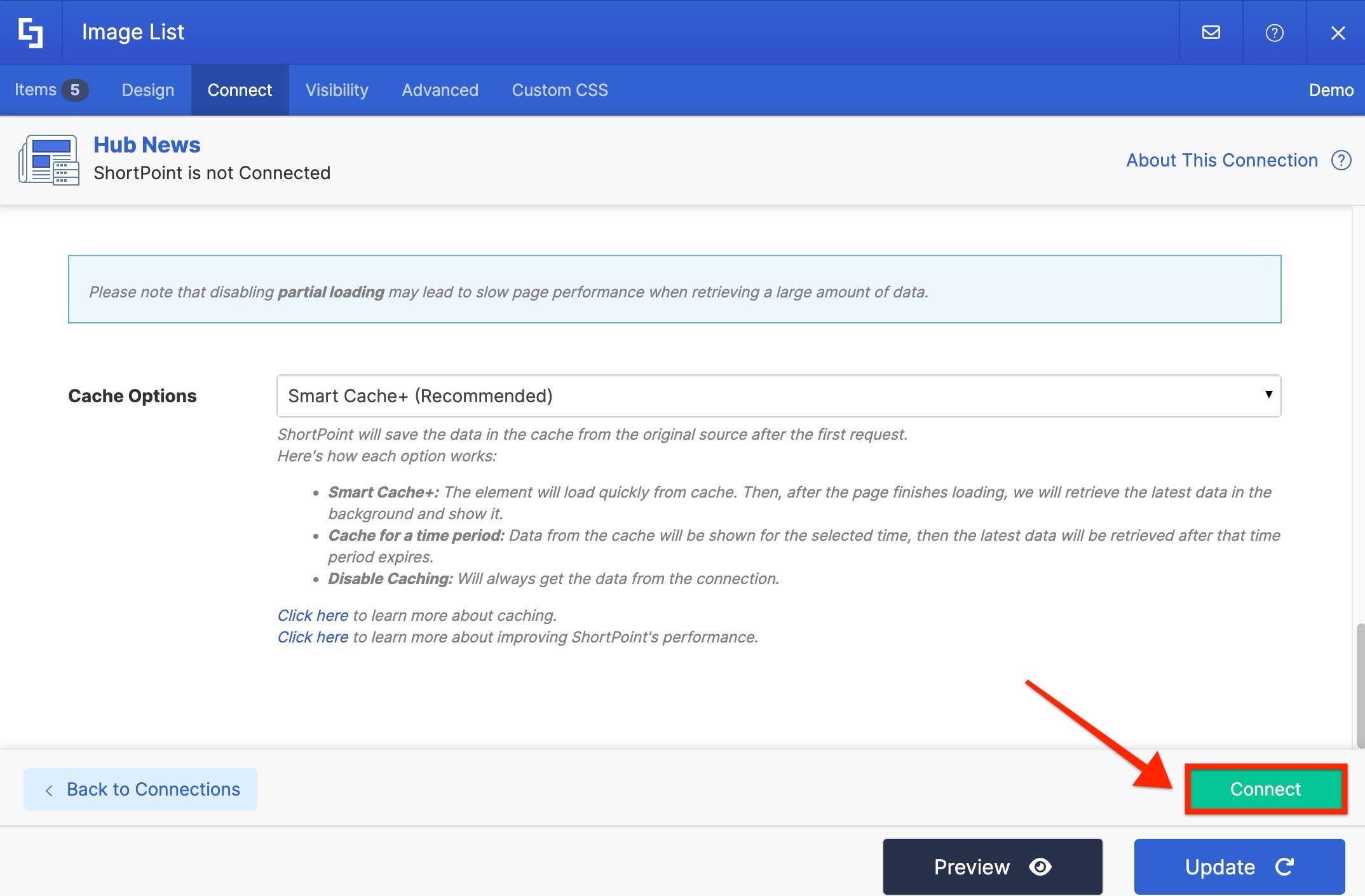This screenshot has height=896, width=1365.
Task: Open the help question mark icon
Action: click(x=1274, y=32)
